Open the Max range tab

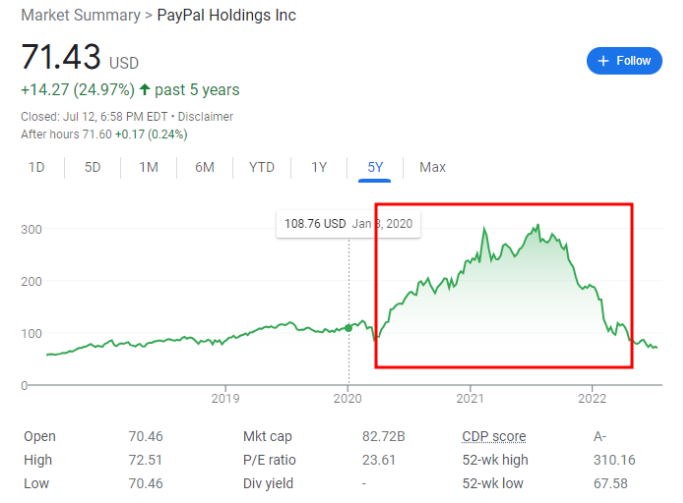[x=433, y=167]
